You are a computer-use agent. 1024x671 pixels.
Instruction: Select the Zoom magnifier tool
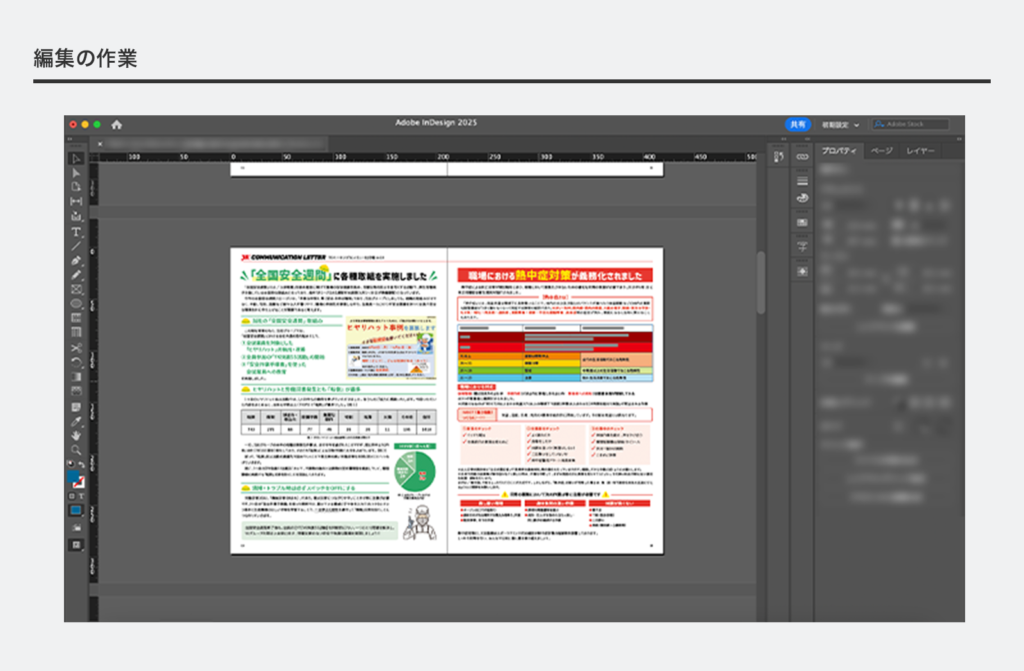[x=76, y=450]
